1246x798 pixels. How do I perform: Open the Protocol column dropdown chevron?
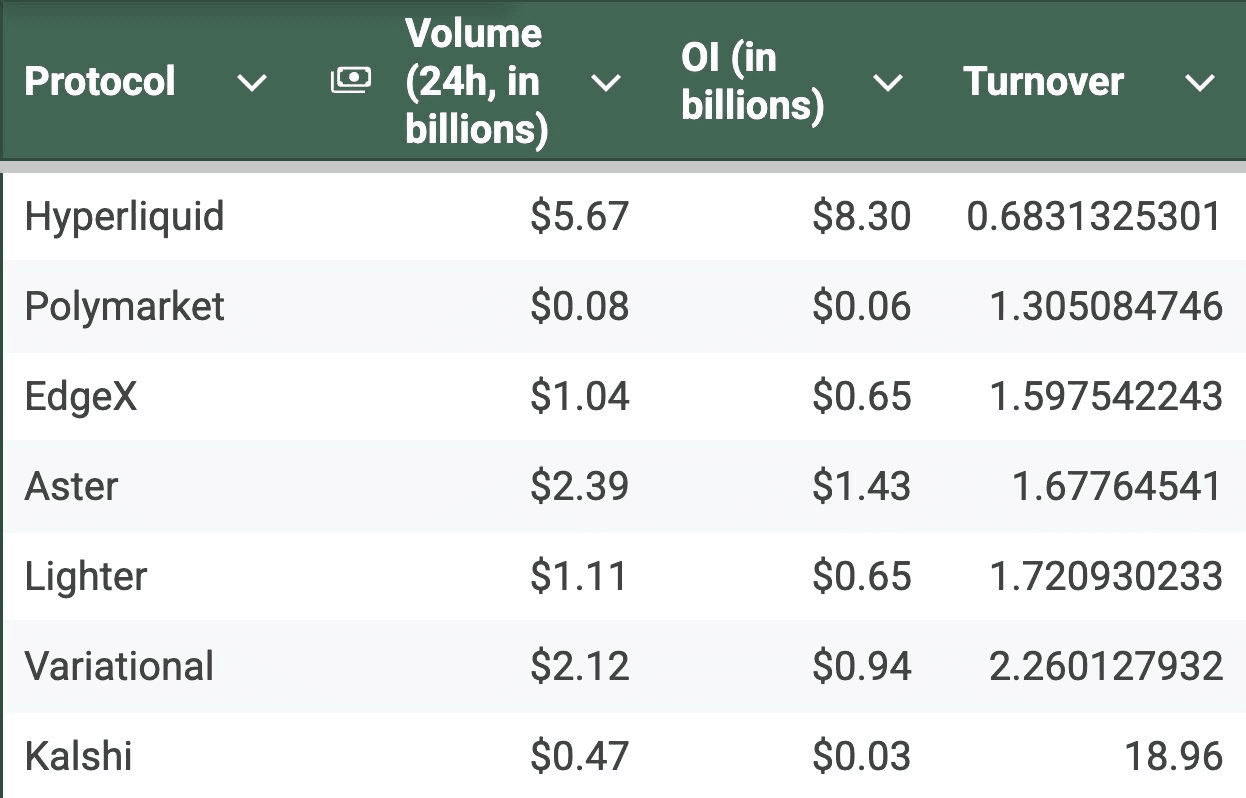(252, 83)
